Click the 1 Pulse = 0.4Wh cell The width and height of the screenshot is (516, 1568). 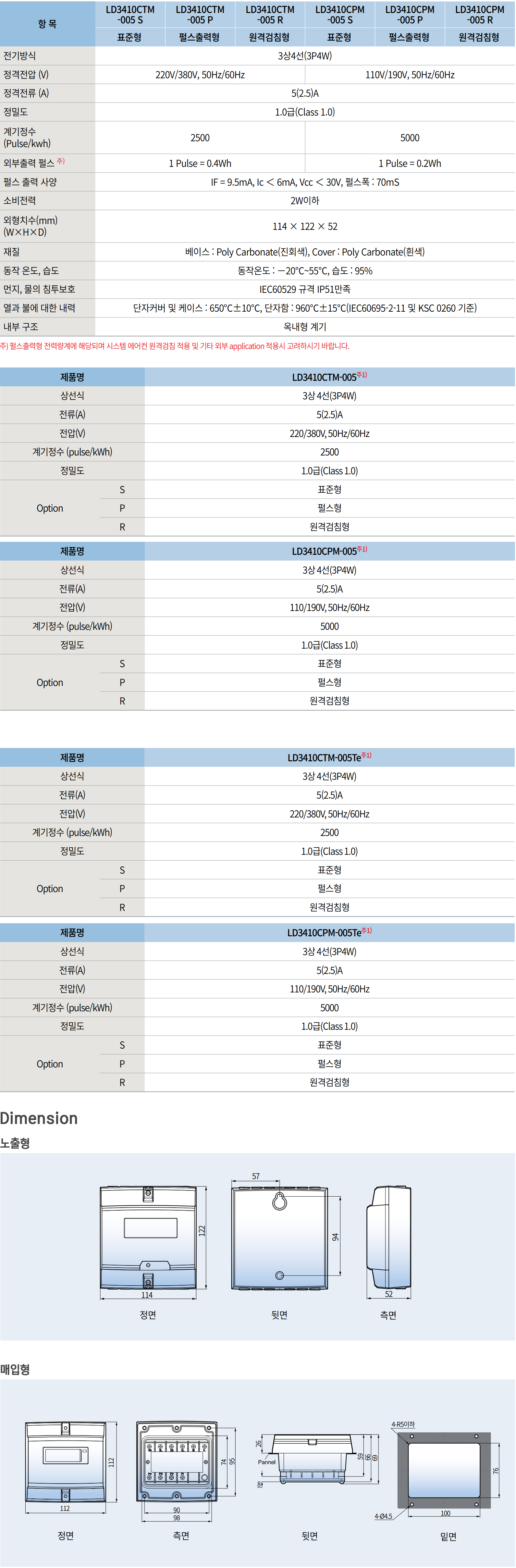tap(200, 163)
